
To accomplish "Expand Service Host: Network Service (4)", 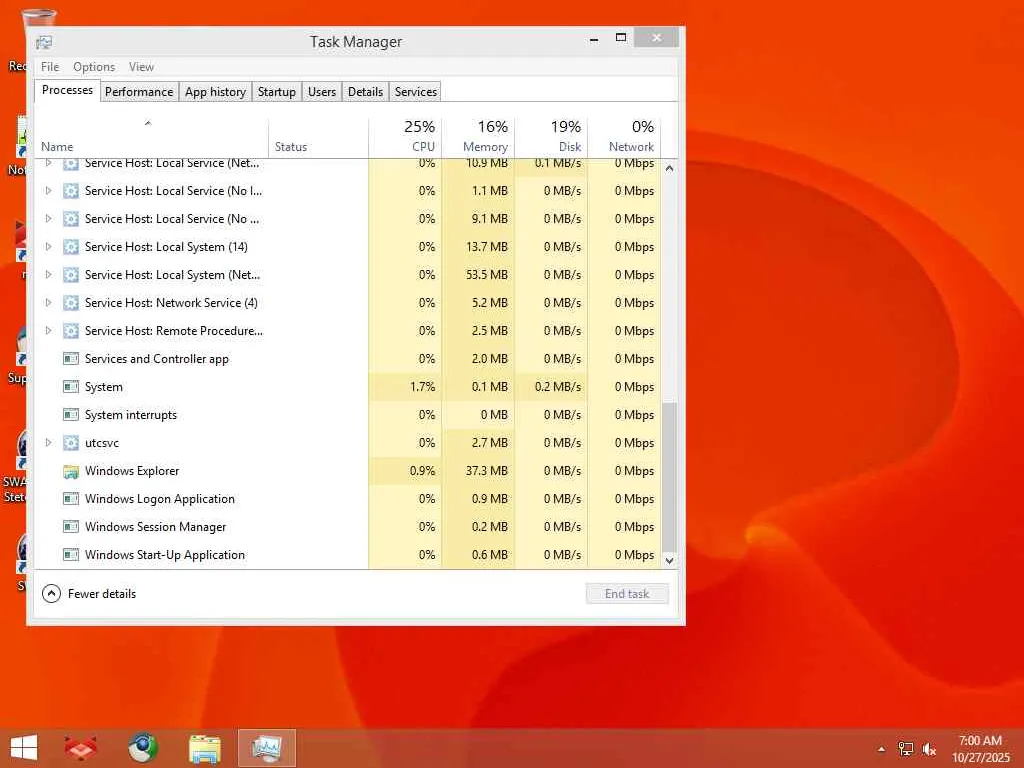I will point(48,303).
